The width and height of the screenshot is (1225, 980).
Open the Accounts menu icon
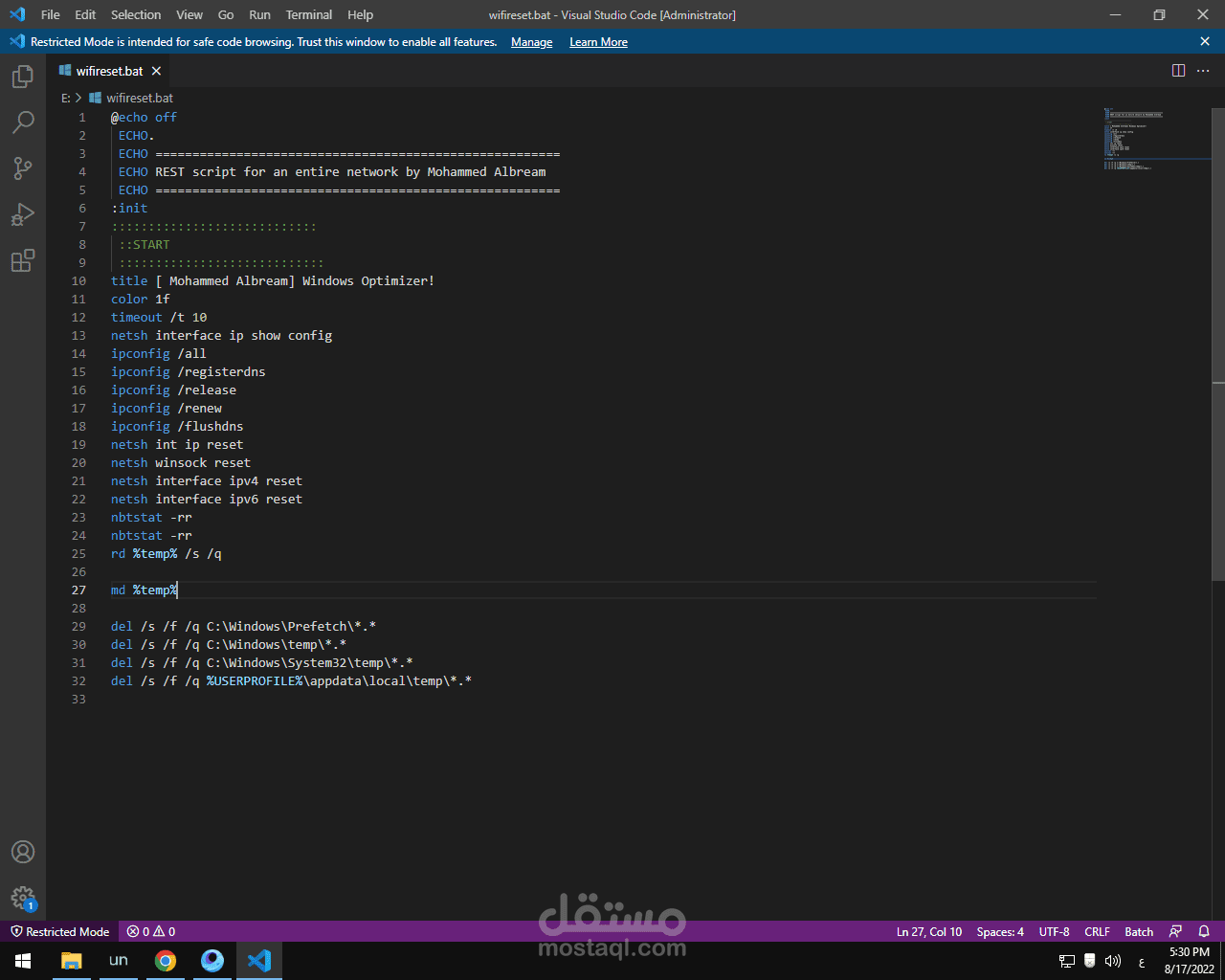pos(23,852)
